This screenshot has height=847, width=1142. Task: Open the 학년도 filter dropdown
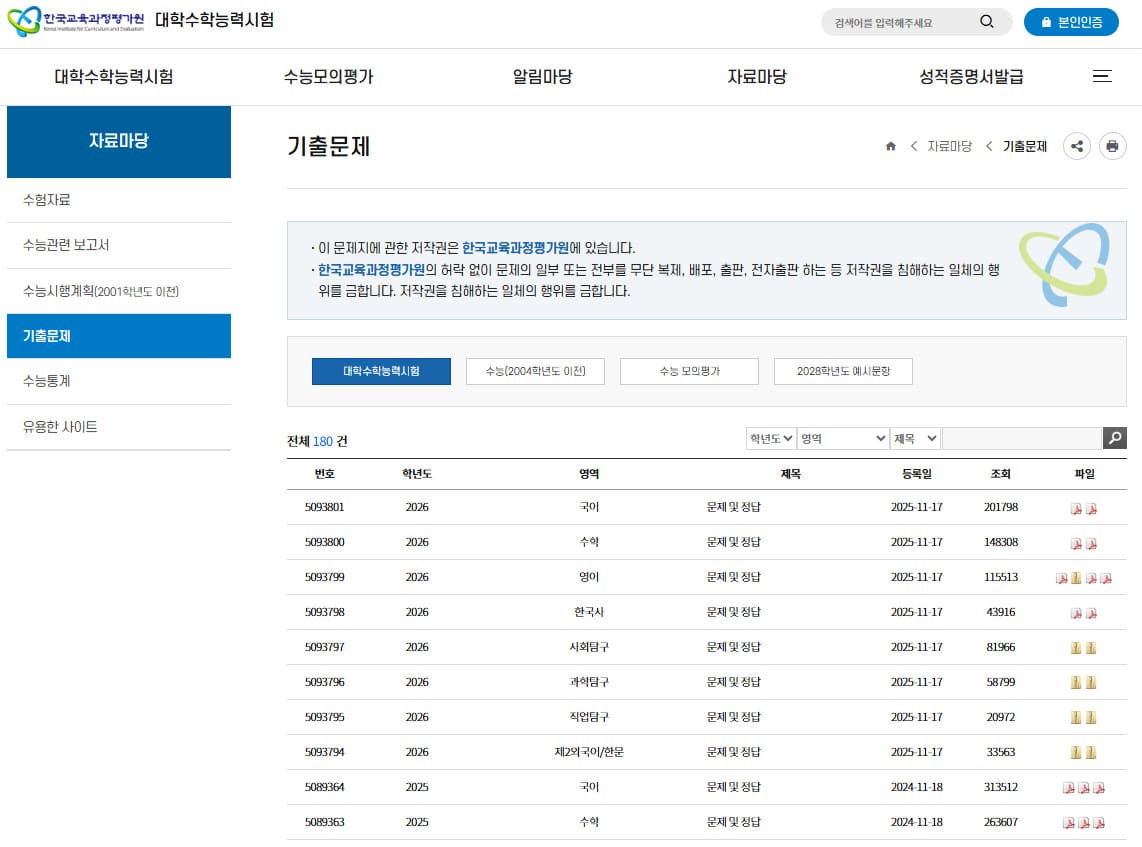[x=771, y=438]
